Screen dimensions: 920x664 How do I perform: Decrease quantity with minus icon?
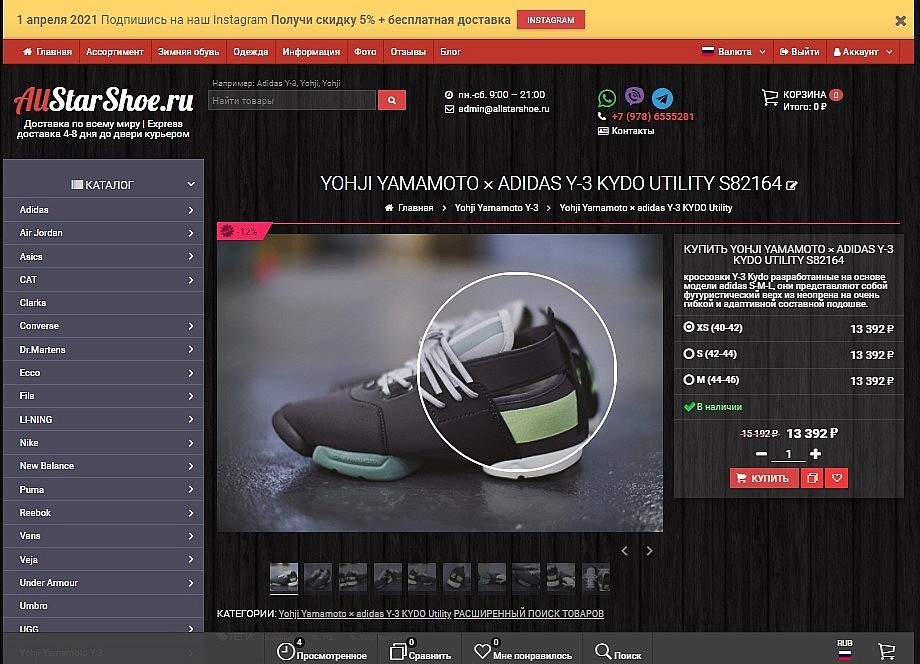[x=761, y=453]
